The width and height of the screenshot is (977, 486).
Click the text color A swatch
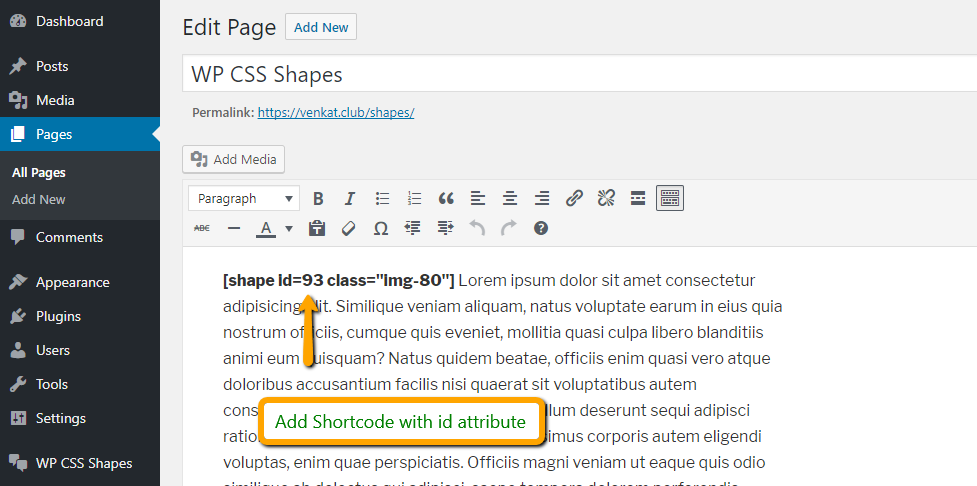tap(267, 229)
